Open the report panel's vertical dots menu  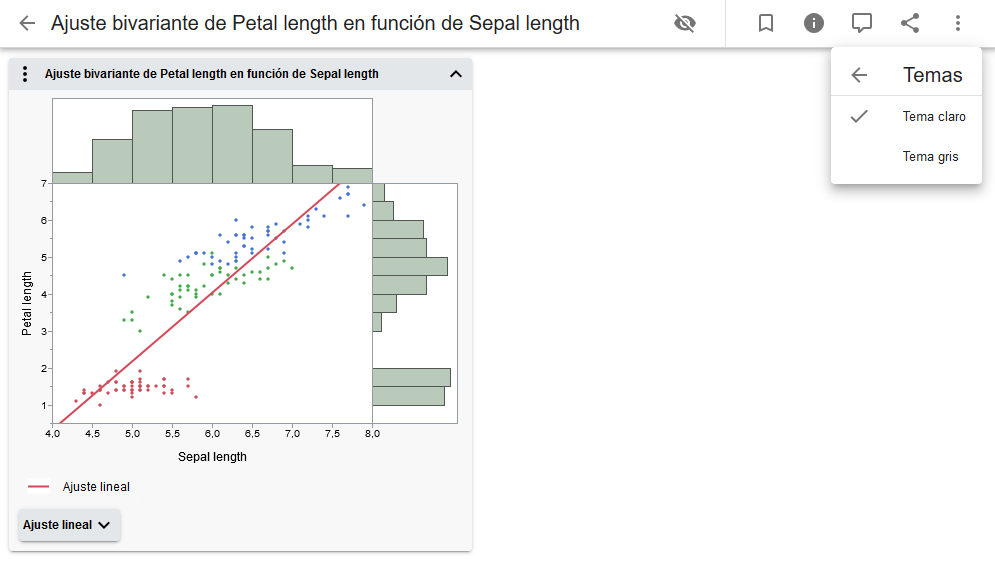click(26, 74)
